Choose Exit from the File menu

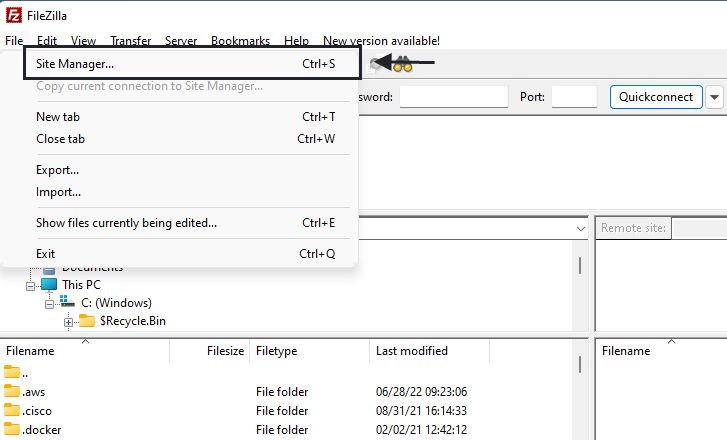point(185,254)
